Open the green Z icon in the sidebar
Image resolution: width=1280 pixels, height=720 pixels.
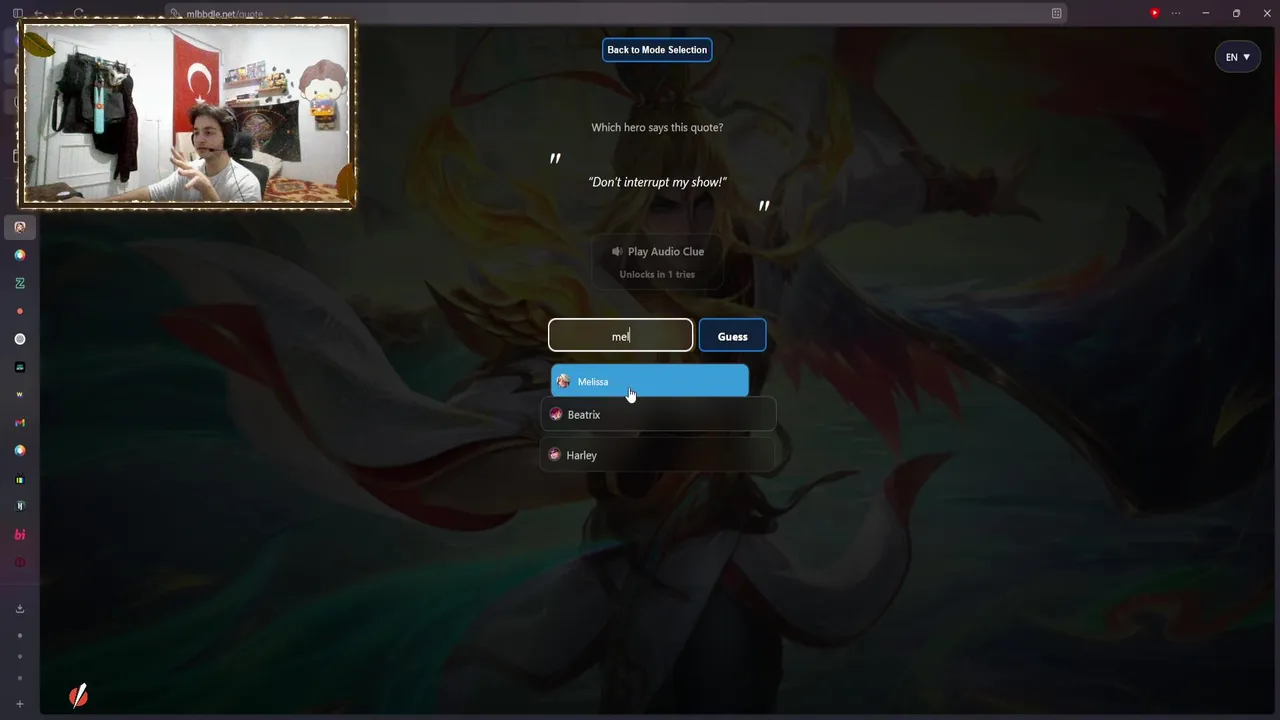(x=20, y=283)
